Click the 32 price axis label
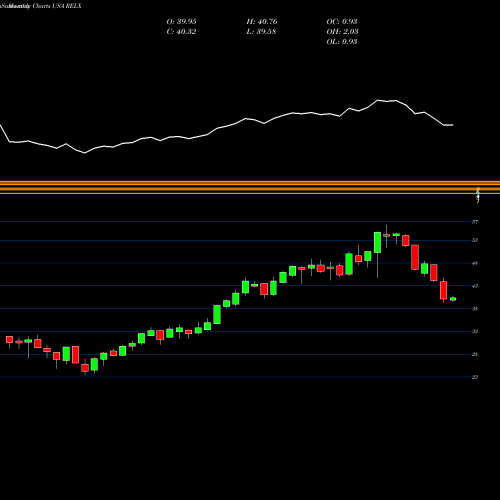The height and width of the screenshot is (500, 500). [x=475, y=331]
